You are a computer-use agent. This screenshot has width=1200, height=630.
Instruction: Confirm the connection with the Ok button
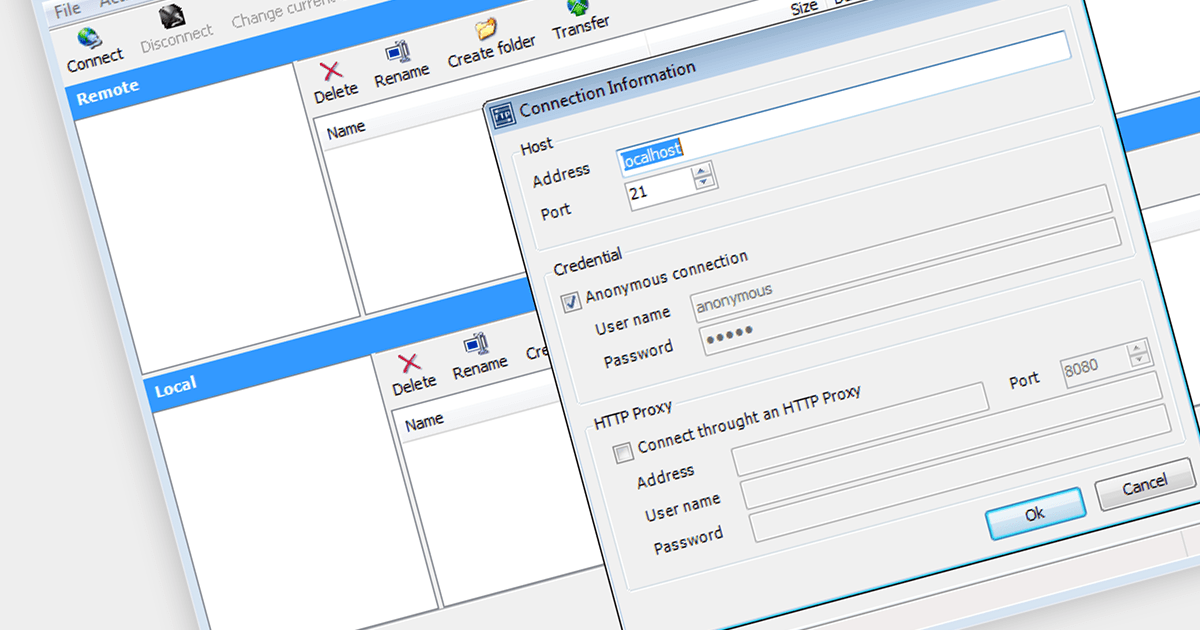[x=1035, y=513]
